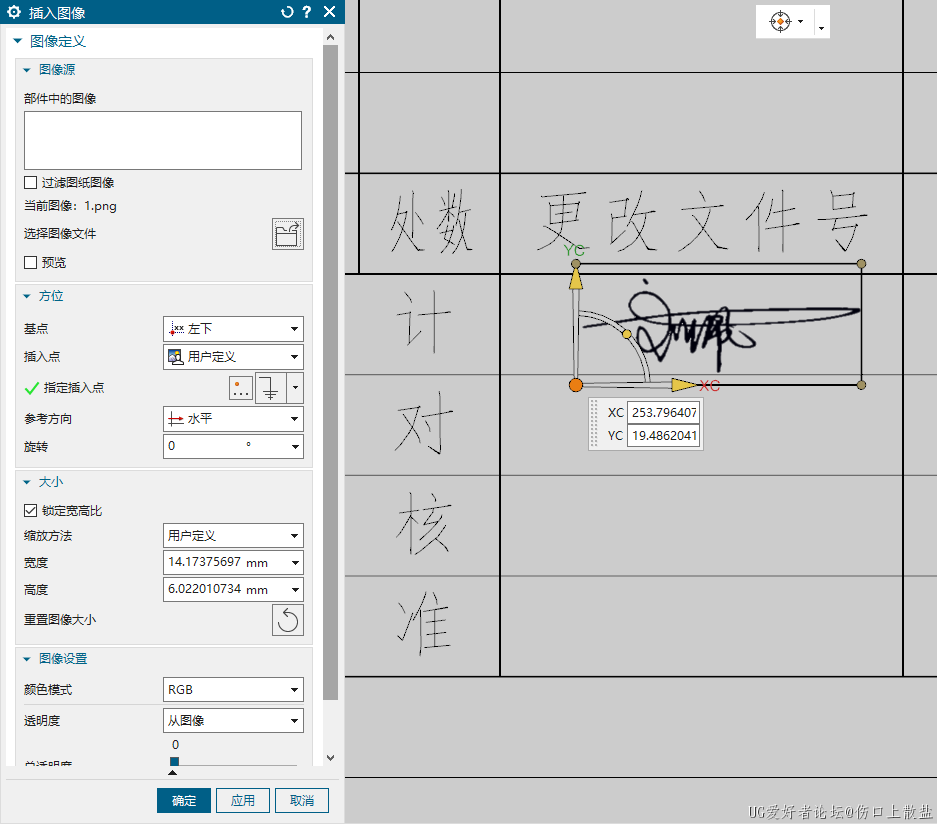
Task: Click the reset dialog arrow icon
Action: [288, 12]
